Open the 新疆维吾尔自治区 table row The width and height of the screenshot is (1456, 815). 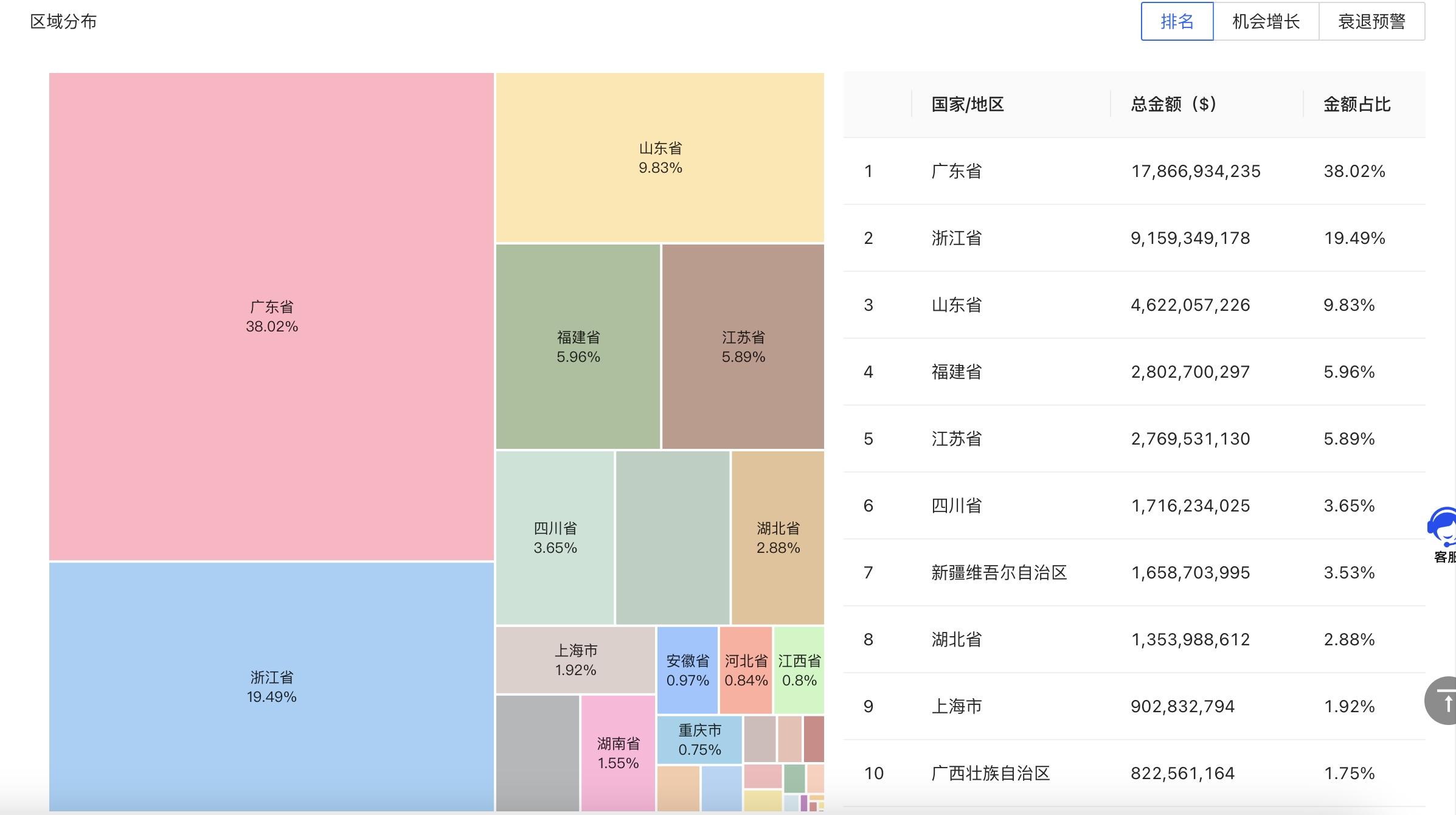[999, 572]
